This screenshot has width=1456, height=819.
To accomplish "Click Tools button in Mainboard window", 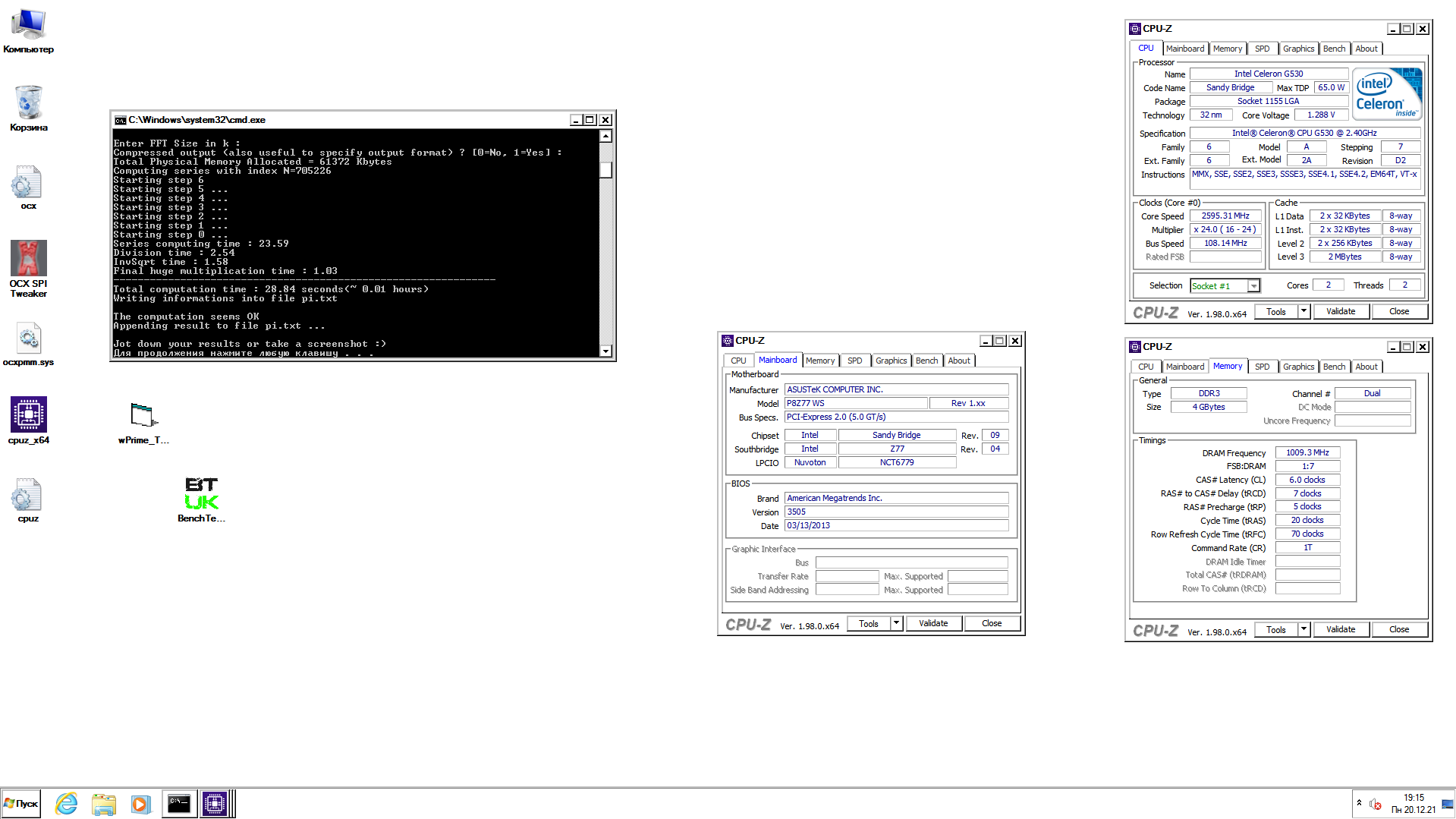I will (869, 623).
